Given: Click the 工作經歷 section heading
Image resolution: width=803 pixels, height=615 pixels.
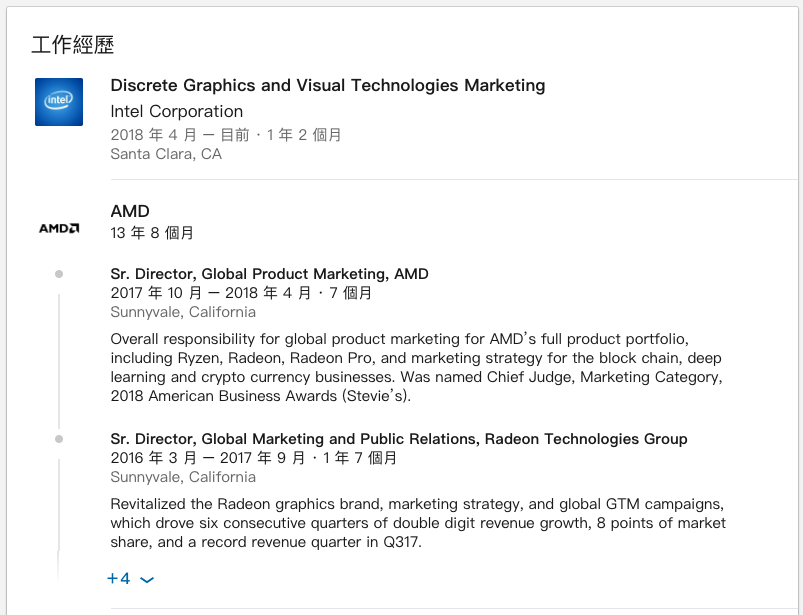Looking at the screenshot, I should 73,45.
